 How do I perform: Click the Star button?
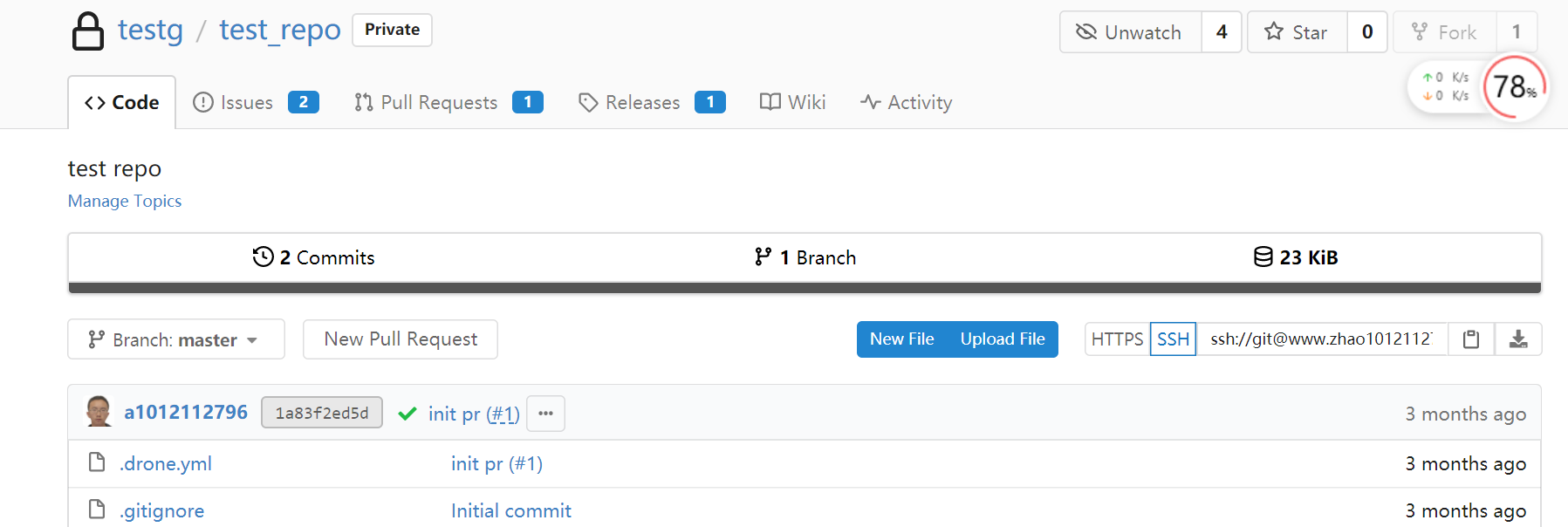[x=1297, y=32]
